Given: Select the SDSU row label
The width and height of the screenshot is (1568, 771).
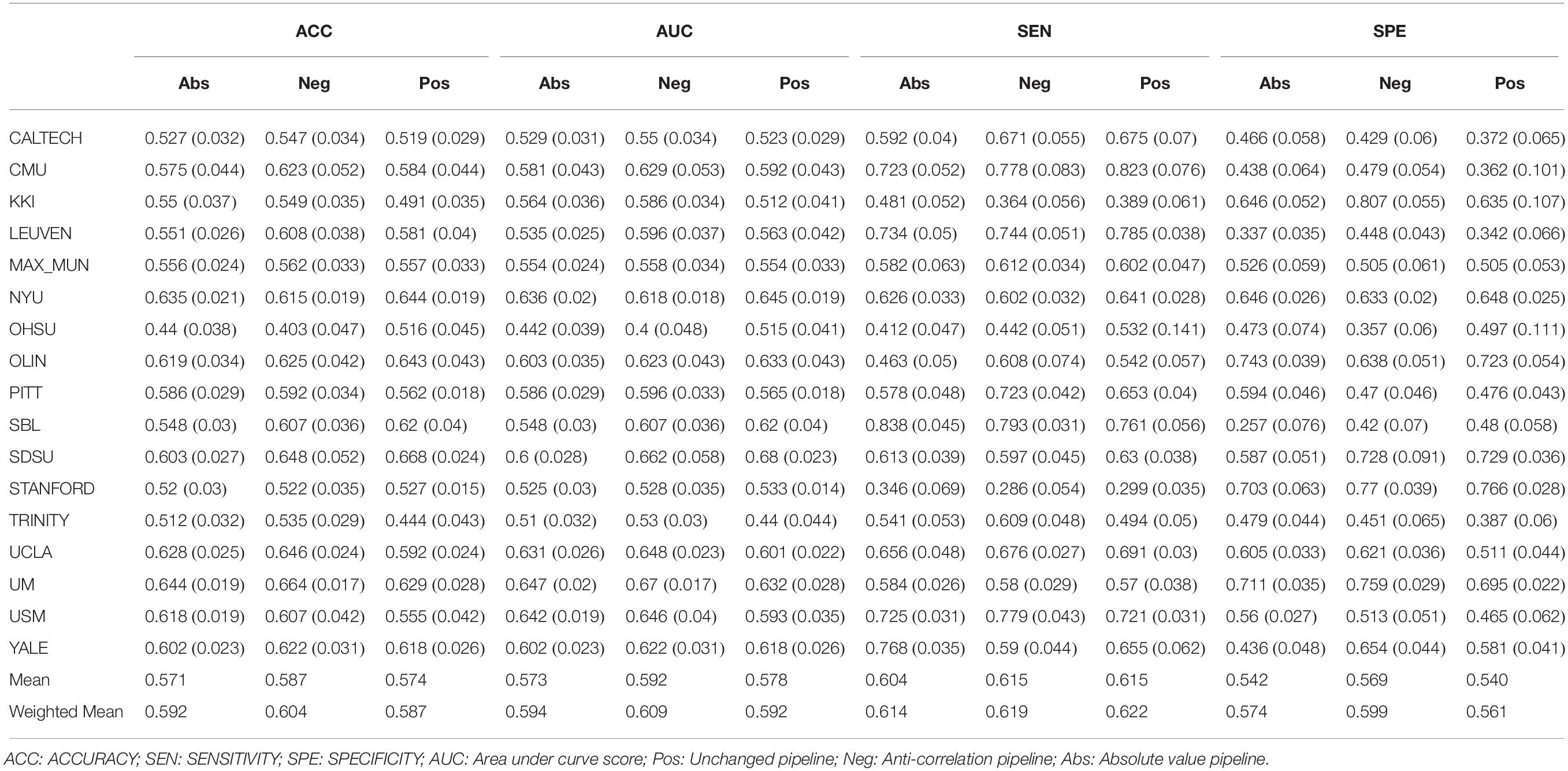Looking at the screenshot, I should (31, 456).
